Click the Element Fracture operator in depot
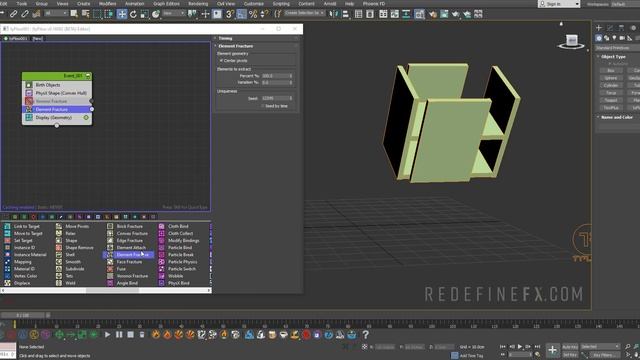This screenshot has height=360, width=640. (128, 255)
